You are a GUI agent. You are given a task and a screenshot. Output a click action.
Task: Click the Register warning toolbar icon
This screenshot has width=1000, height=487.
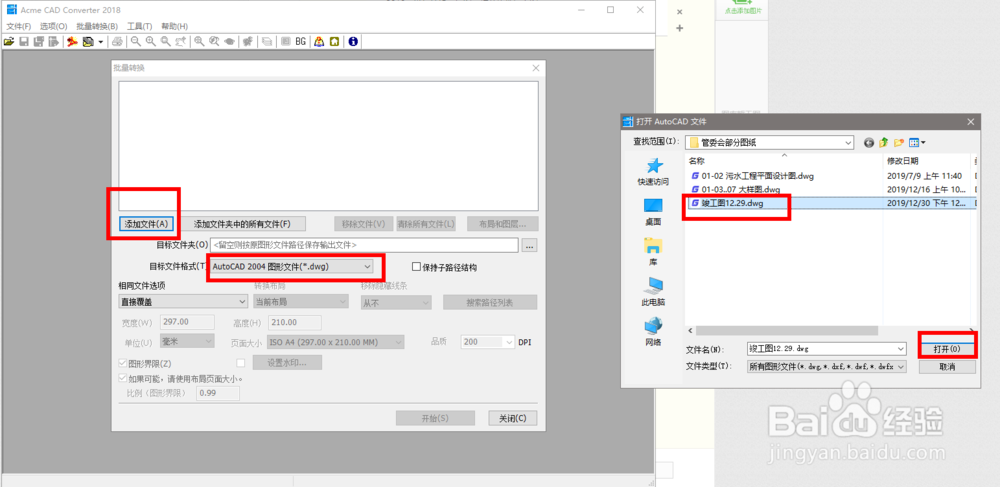[319, 41]
